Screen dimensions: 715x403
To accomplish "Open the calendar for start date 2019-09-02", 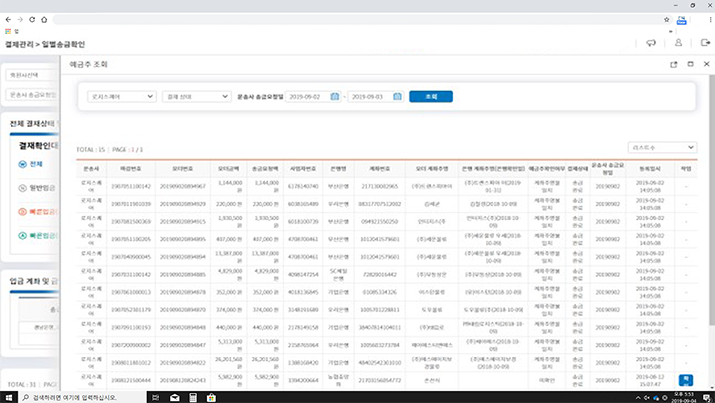I will 335,97.
